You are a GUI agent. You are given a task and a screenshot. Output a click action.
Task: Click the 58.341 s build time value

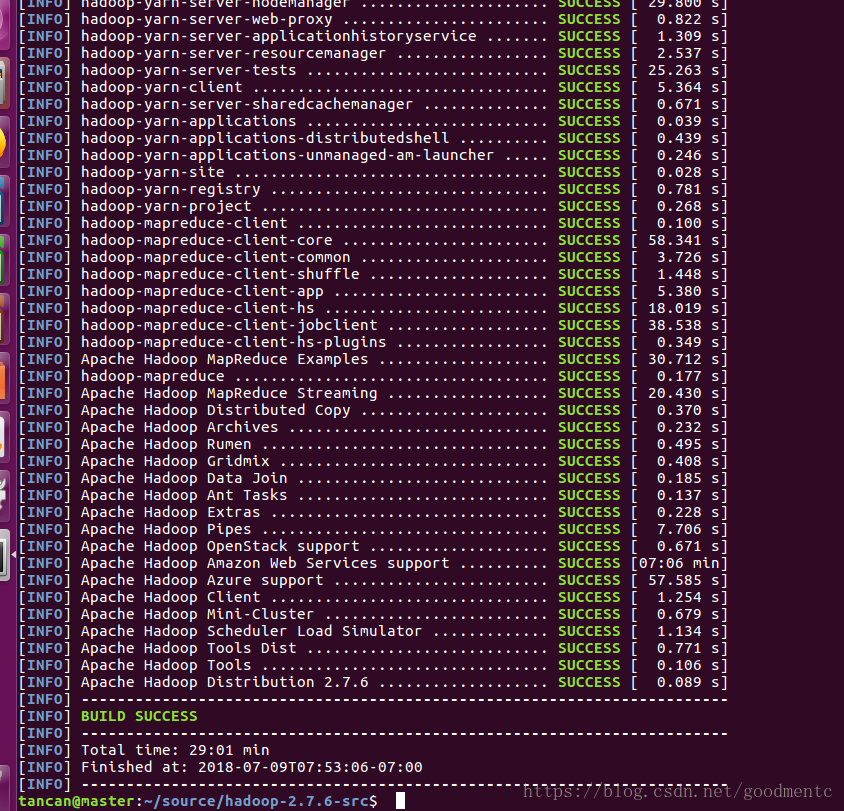click(684, 241)
